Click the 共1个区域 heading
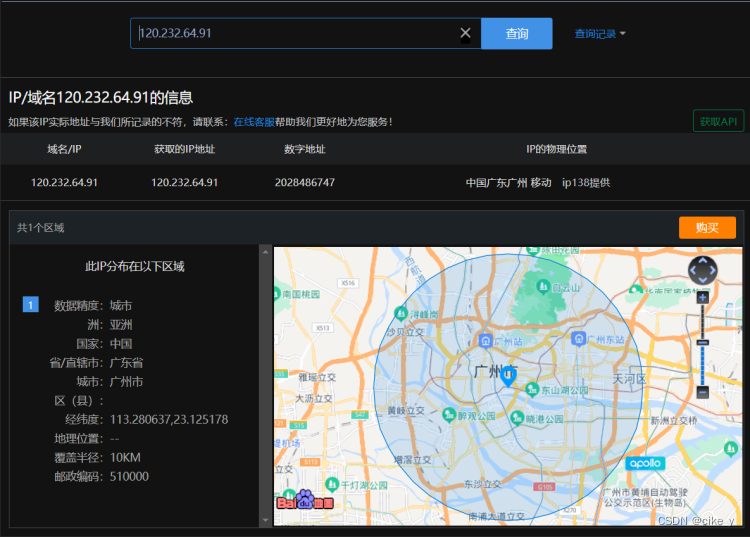The image size is (750, 537). 41,228
